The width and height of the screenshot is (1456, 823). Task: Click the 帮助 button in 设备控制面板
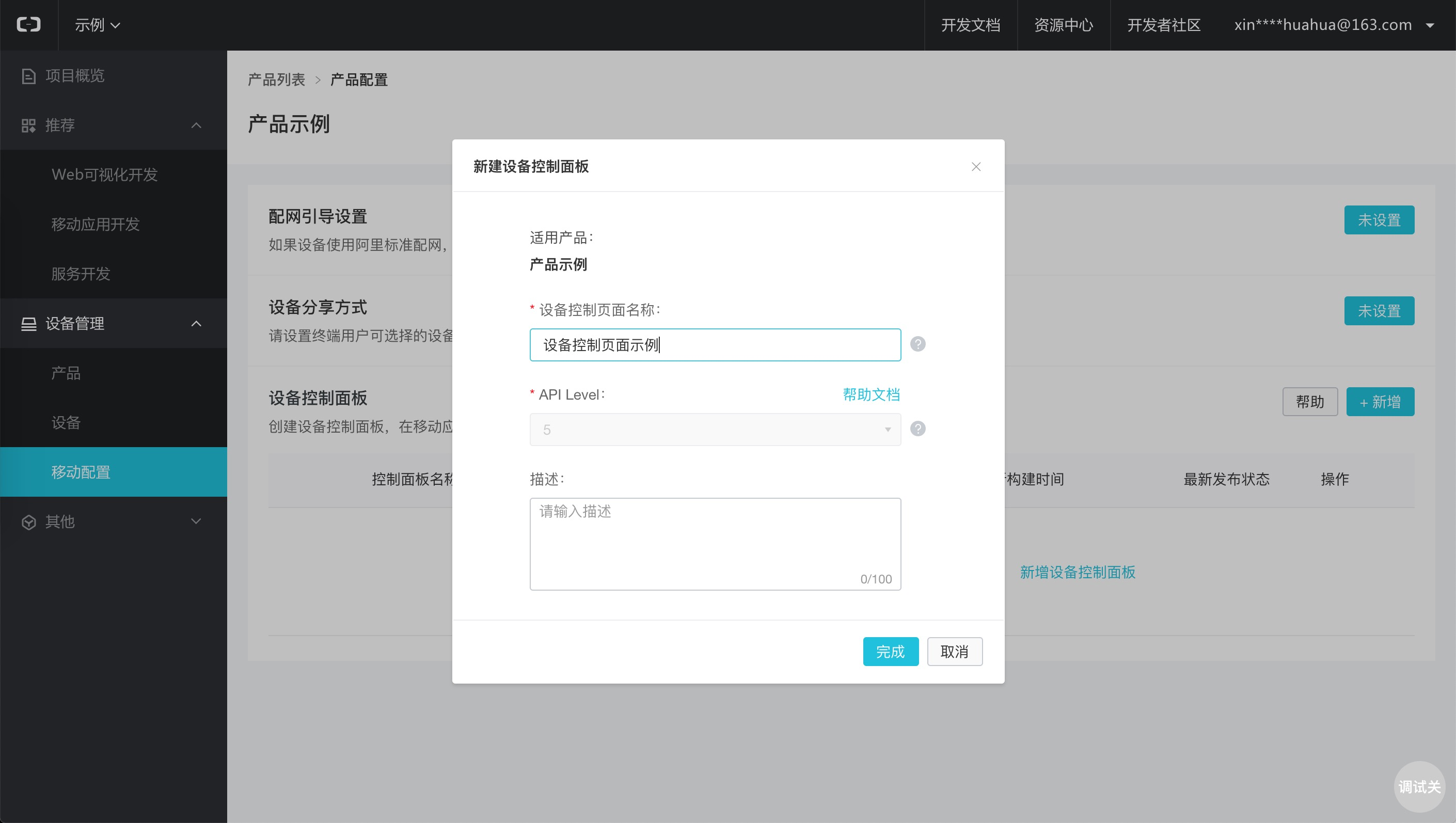click(x=1310, y=402)
